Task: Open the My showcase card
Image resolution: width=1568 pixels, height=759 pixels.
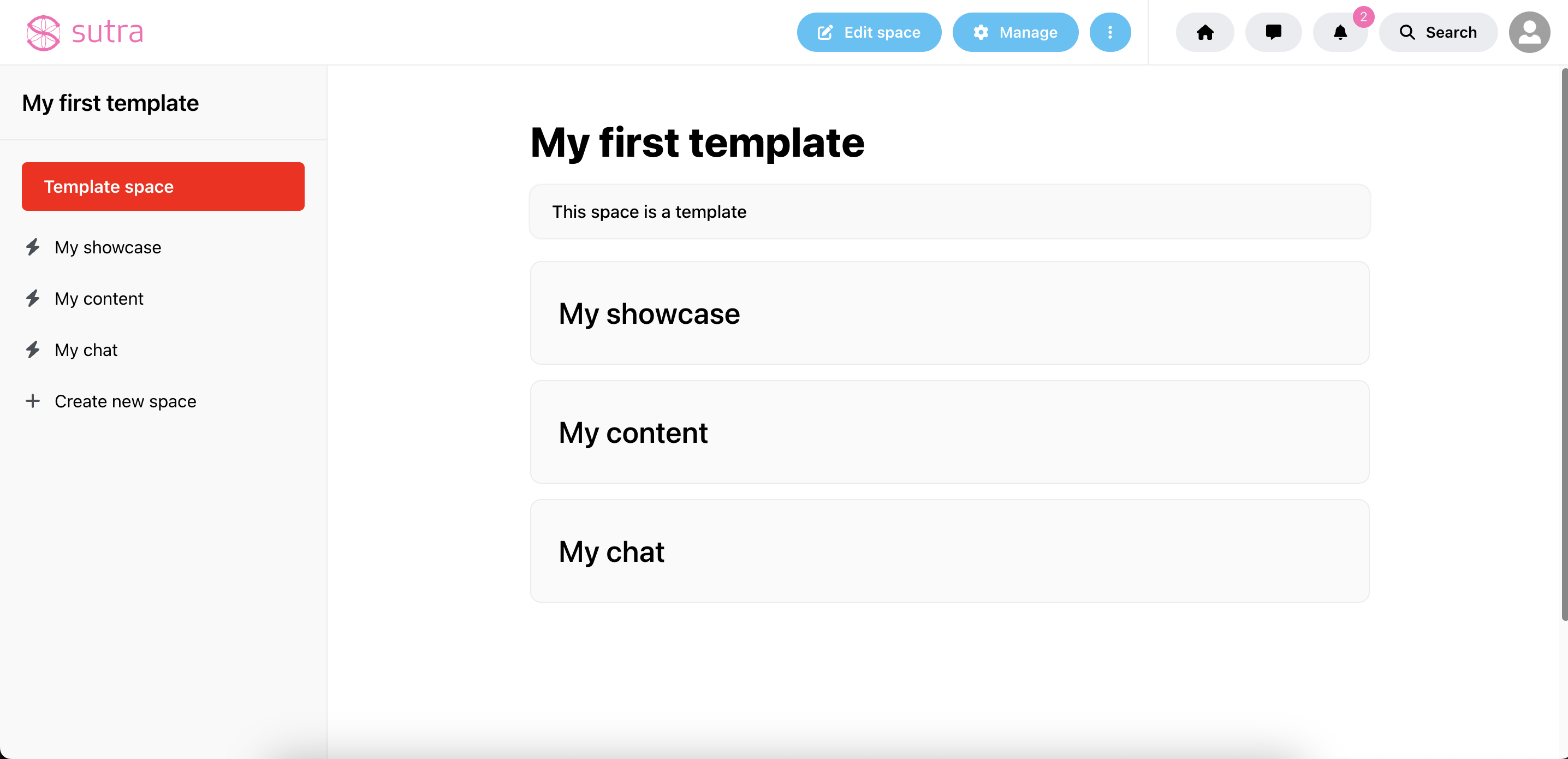Action: pos(949,313)
